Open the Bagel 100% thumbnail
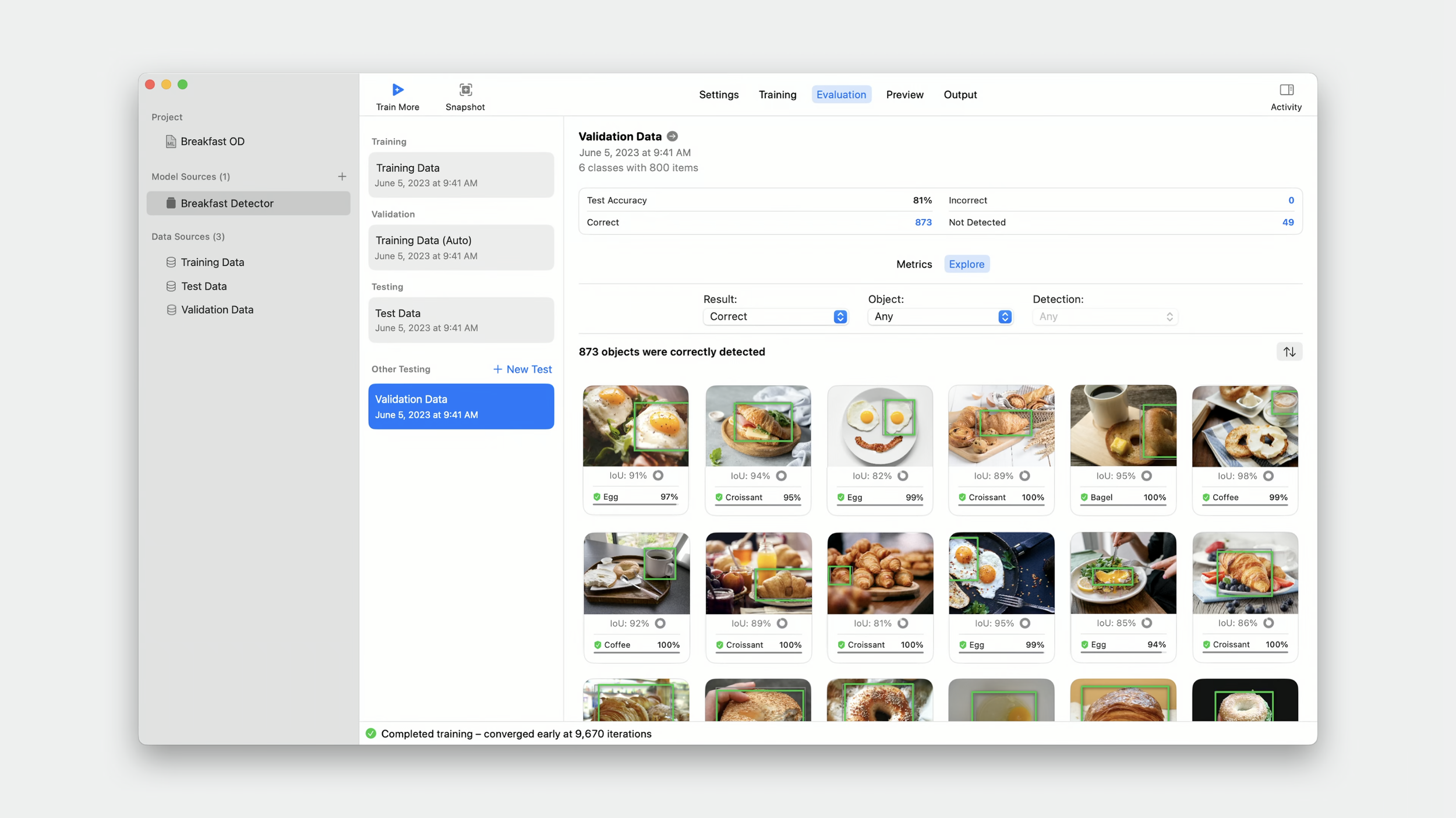This screenshot has width=1456, height=818. pos(1123,426)
